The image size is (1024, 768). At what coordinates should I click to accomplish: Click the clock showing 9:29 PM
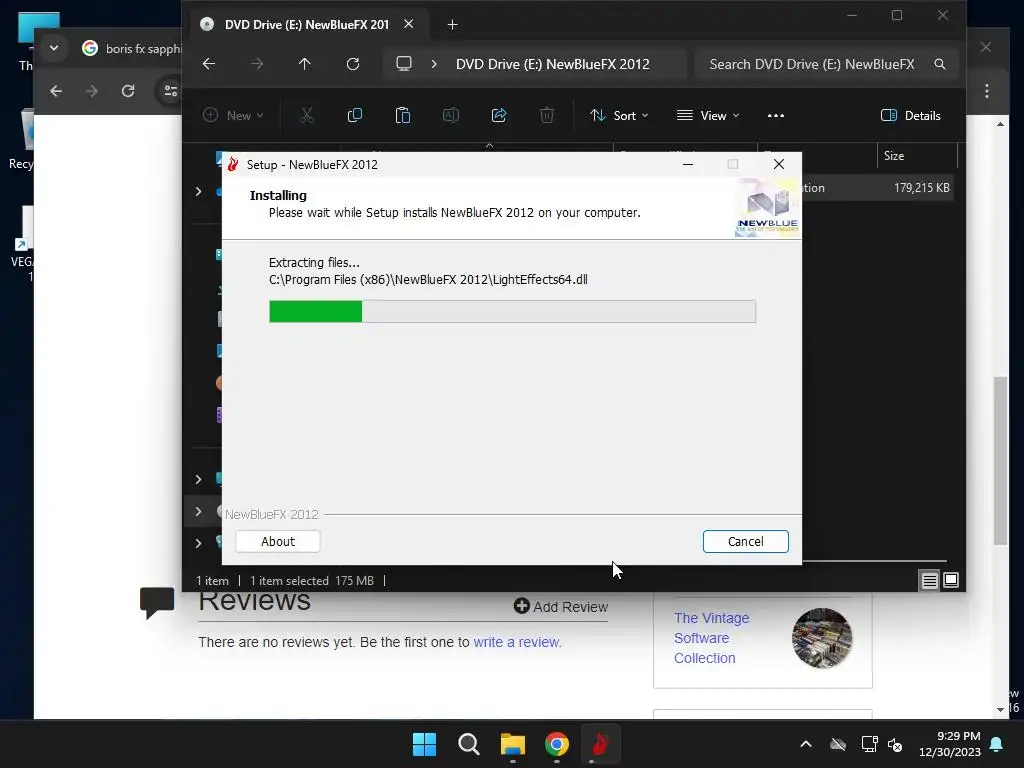coord(950,744)
